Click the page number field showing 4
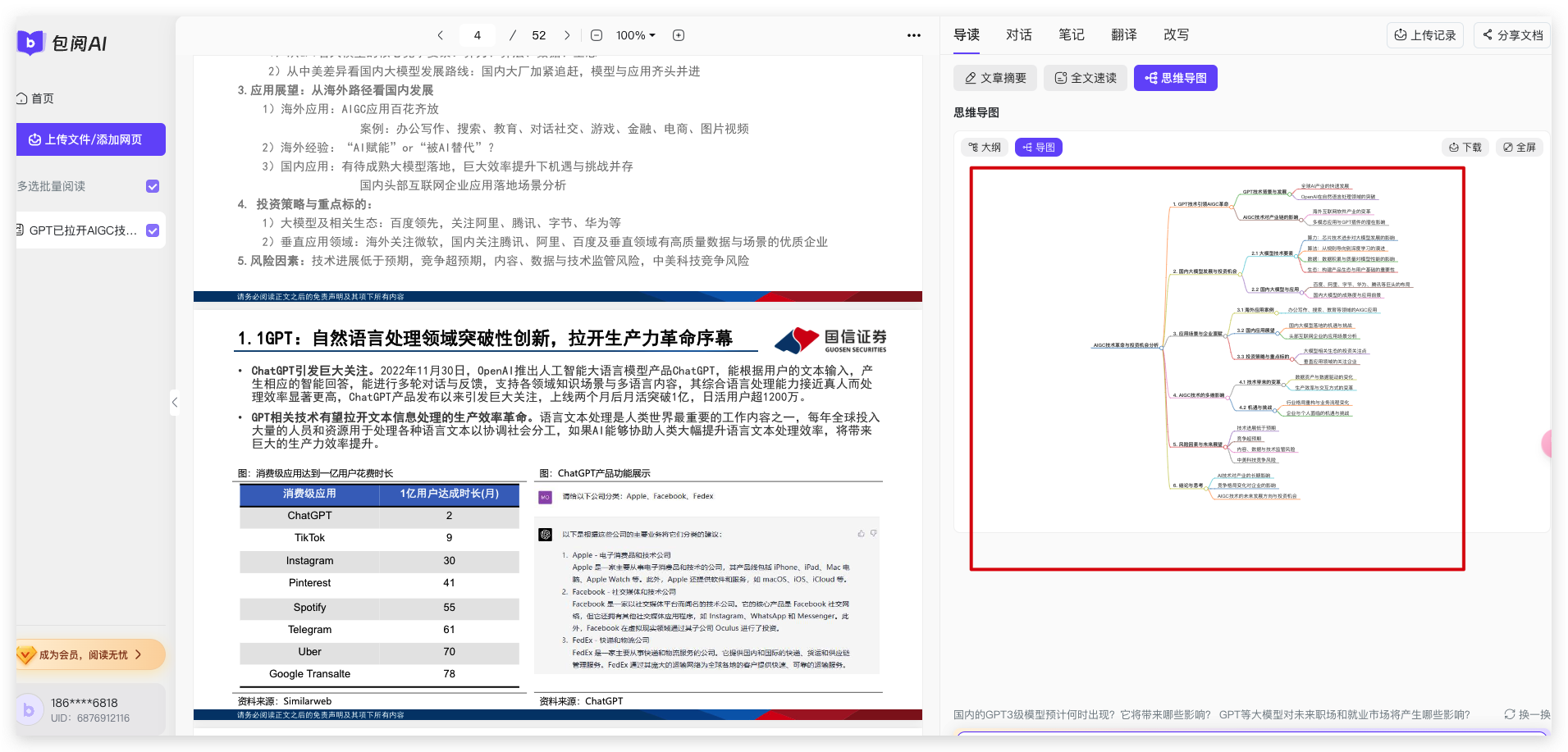1568x752 pixels. (478, 35)
